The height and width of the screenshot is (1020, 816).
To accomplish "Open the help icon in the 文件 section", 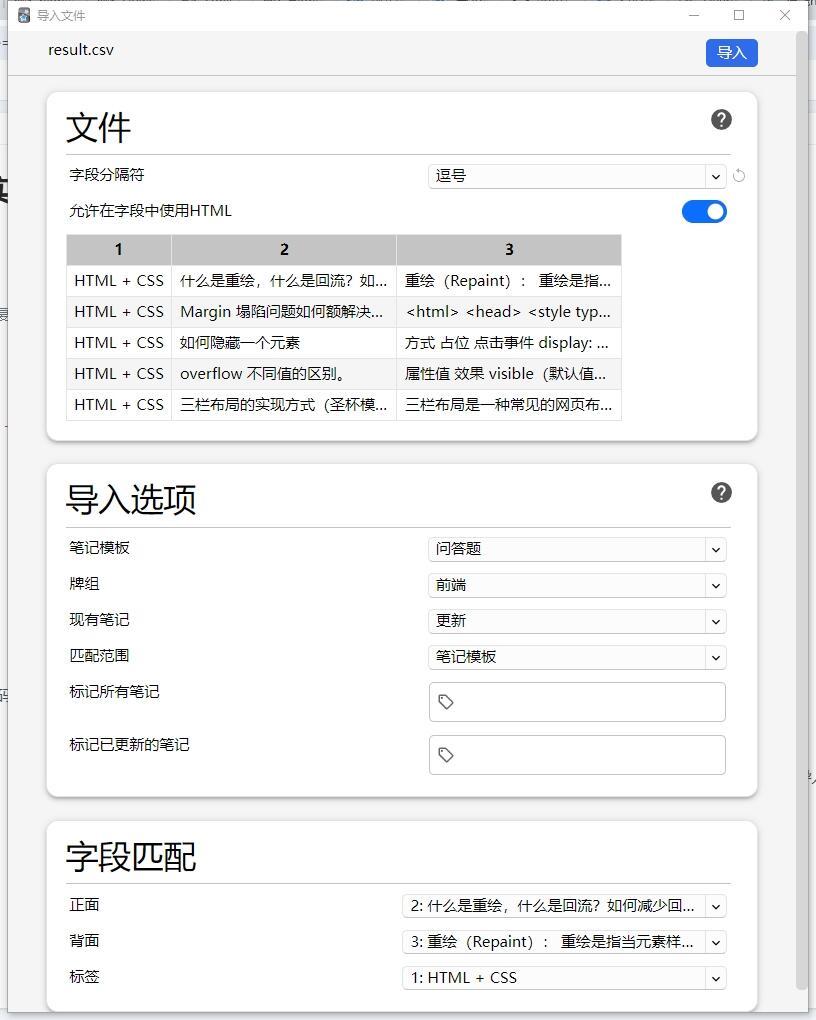I will point(720,119).
